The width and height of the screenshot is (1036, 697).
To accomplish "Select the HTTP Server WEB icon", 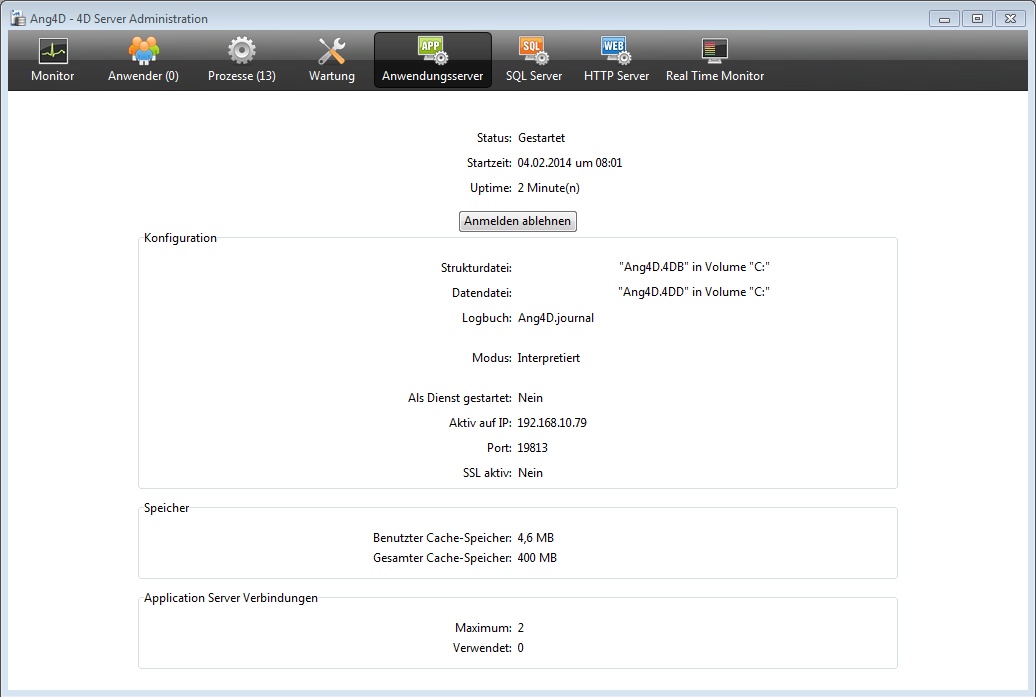I will coord(616,50).
